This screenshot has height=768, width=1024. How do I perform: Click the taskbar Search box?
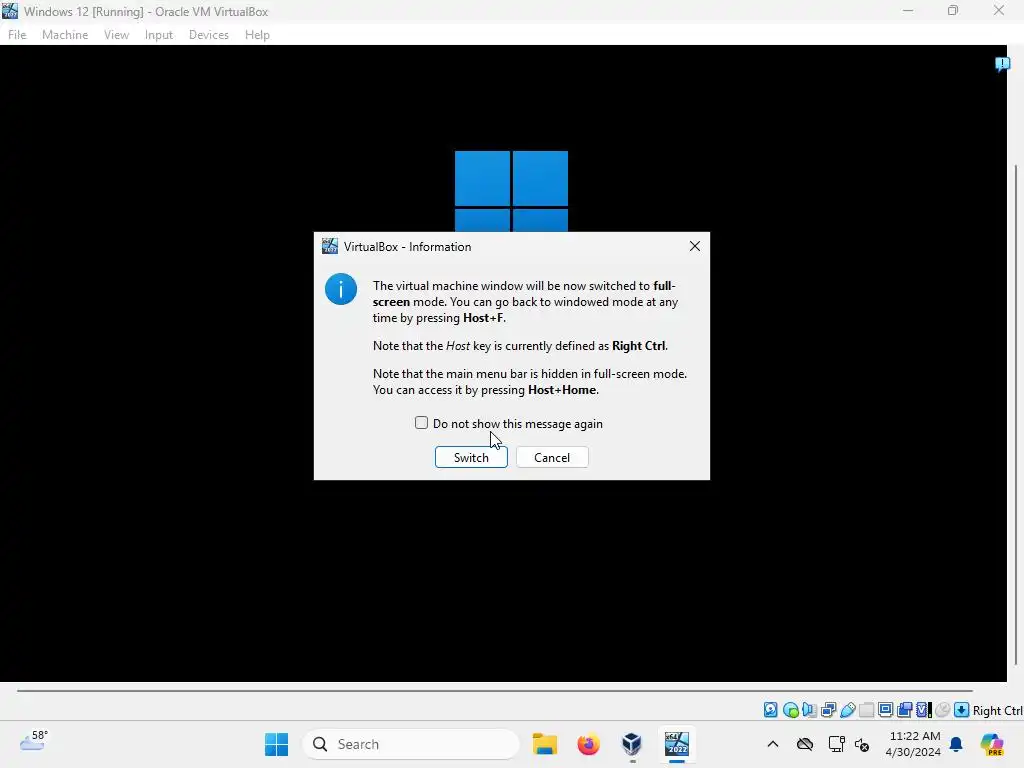coord(411,744)
